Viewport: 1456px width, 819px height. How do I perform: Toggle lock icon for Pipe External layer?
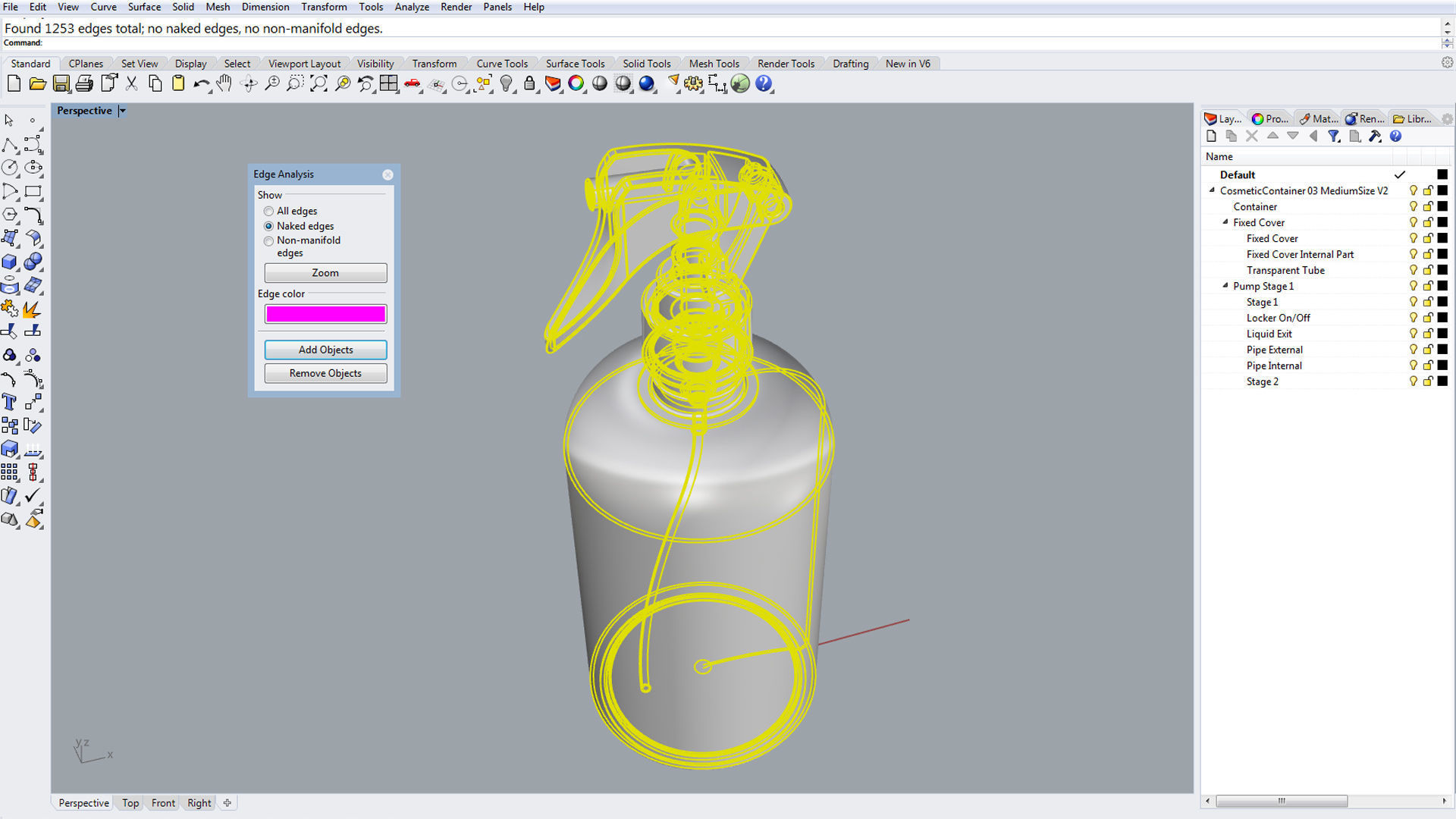[x=1428, y=350]
